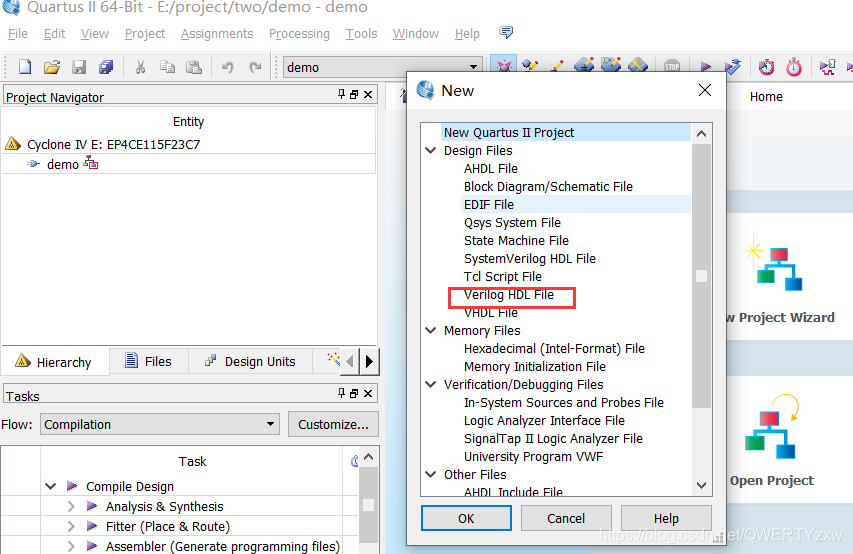Image resolution: width=853 pixels, height=554 pixels.
Task: Click the Copy toolbar icon
Action: [167, 67]
